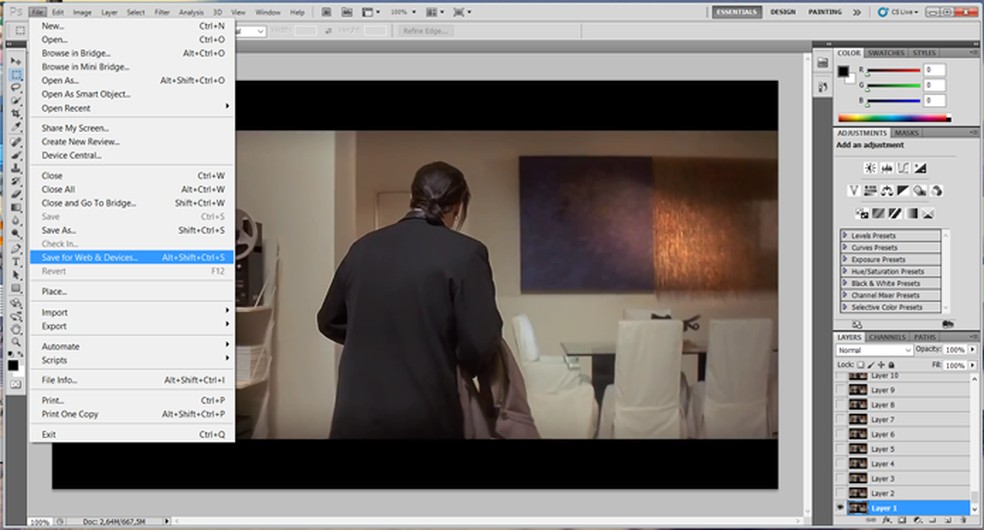
Task: Add a Channel Mixer adjustment icon
Action: (x=936, y=191)
